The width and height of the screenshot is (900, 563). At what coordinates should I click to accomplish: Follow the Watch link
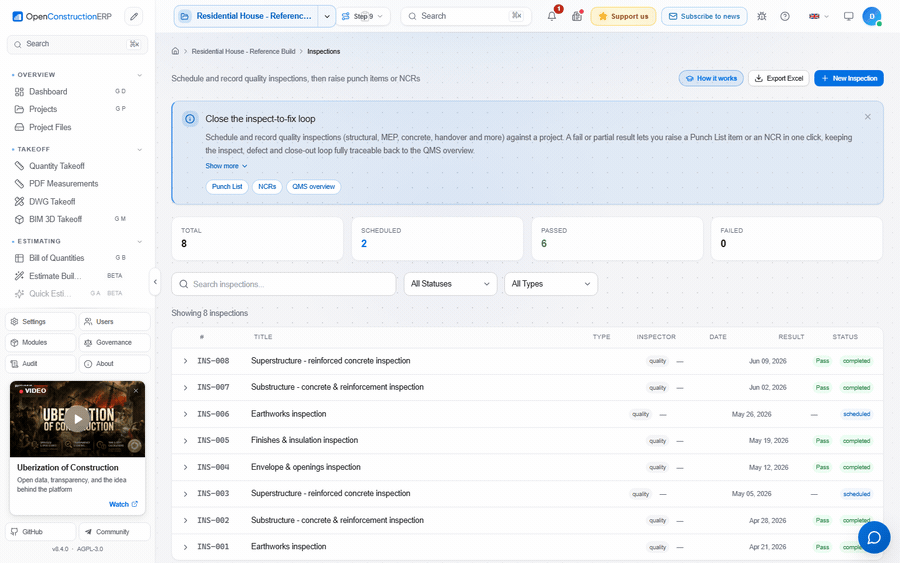coord(123,504)
